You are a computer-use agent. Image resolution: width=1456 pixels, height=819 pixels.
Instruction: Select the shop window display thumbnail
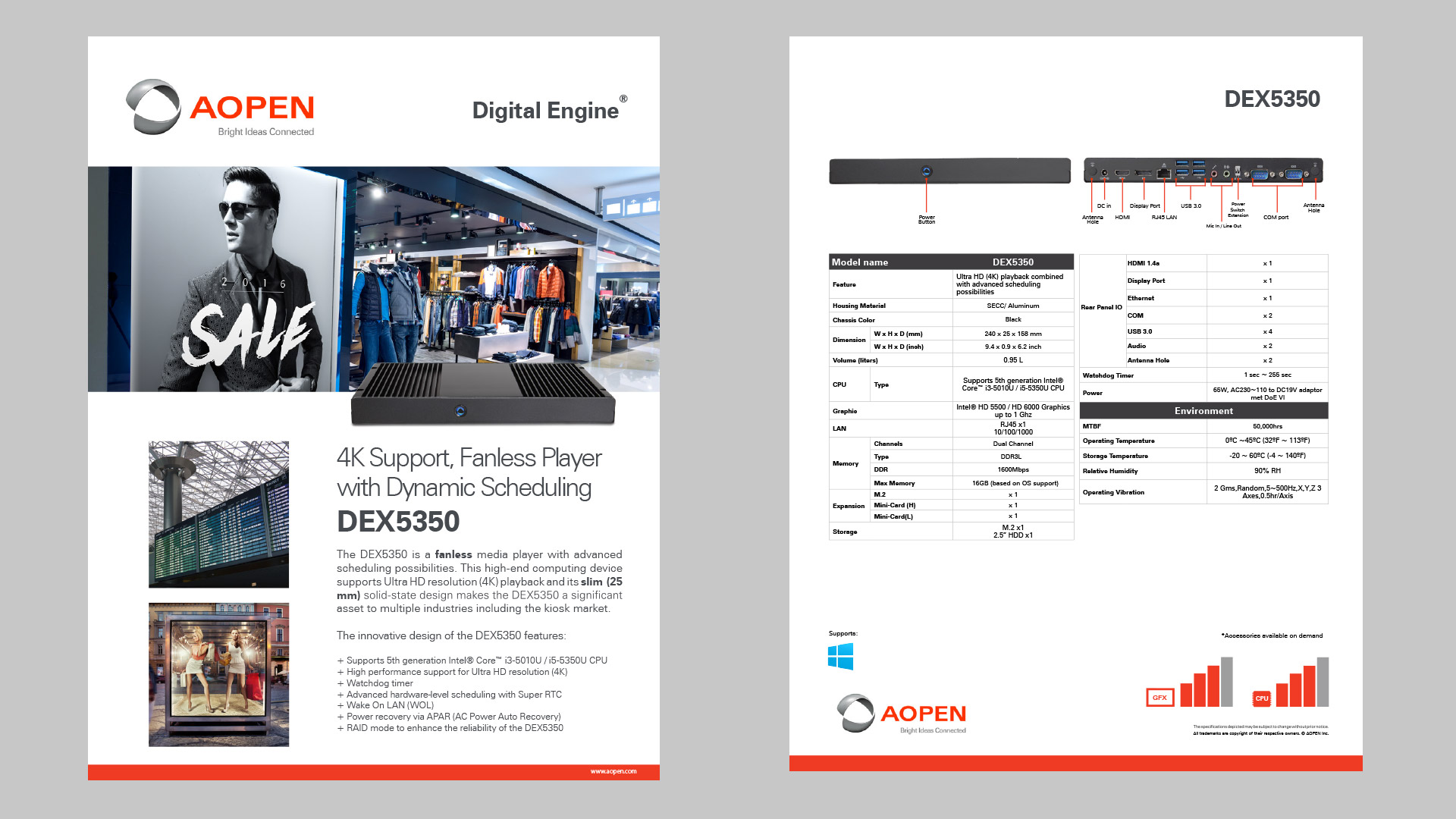point(218,674)
